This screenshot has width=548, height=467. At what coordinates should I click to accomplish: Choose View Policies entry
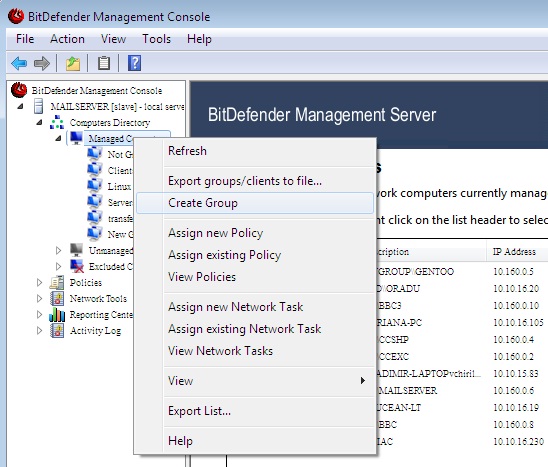[255, 277]
